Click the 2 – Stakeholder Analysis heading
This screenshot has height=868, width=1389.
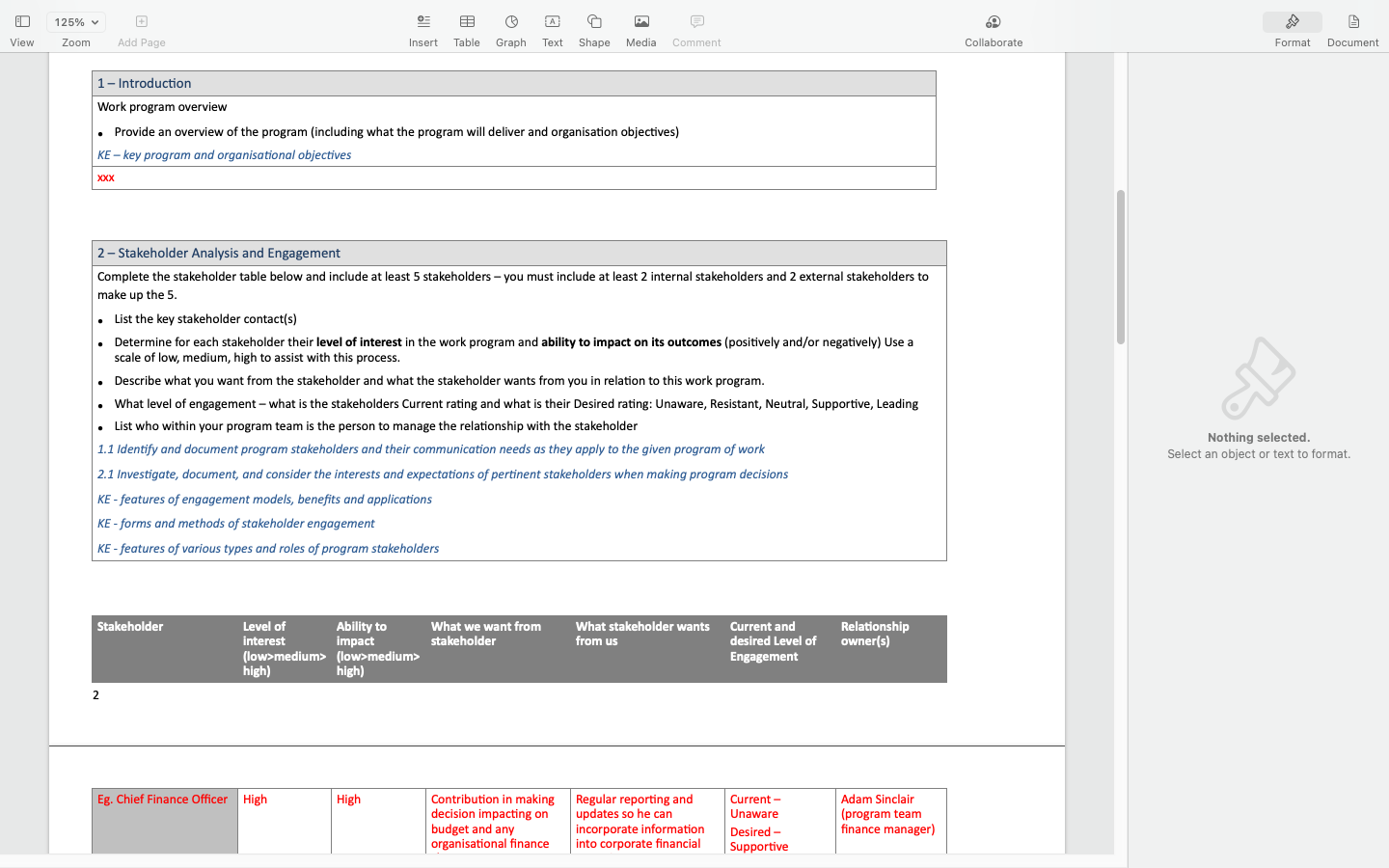click(218, 253)
